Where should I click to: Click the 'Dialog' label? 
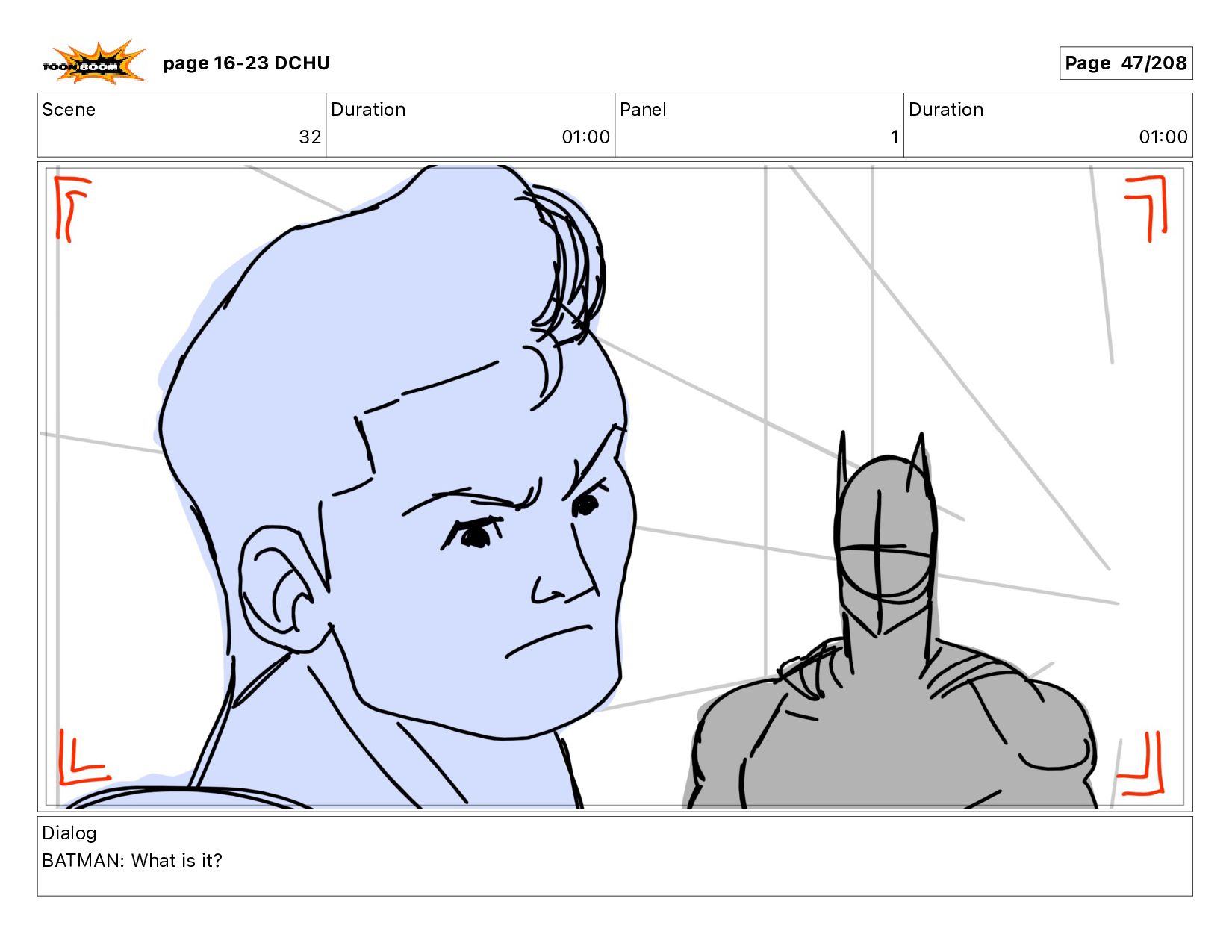coord(69,833)
